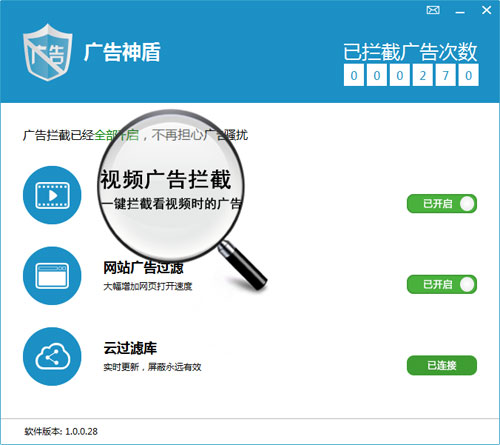Toggle the video ad blocking 已开启 switch
The image size is (500, 445).
coord(442,203)
